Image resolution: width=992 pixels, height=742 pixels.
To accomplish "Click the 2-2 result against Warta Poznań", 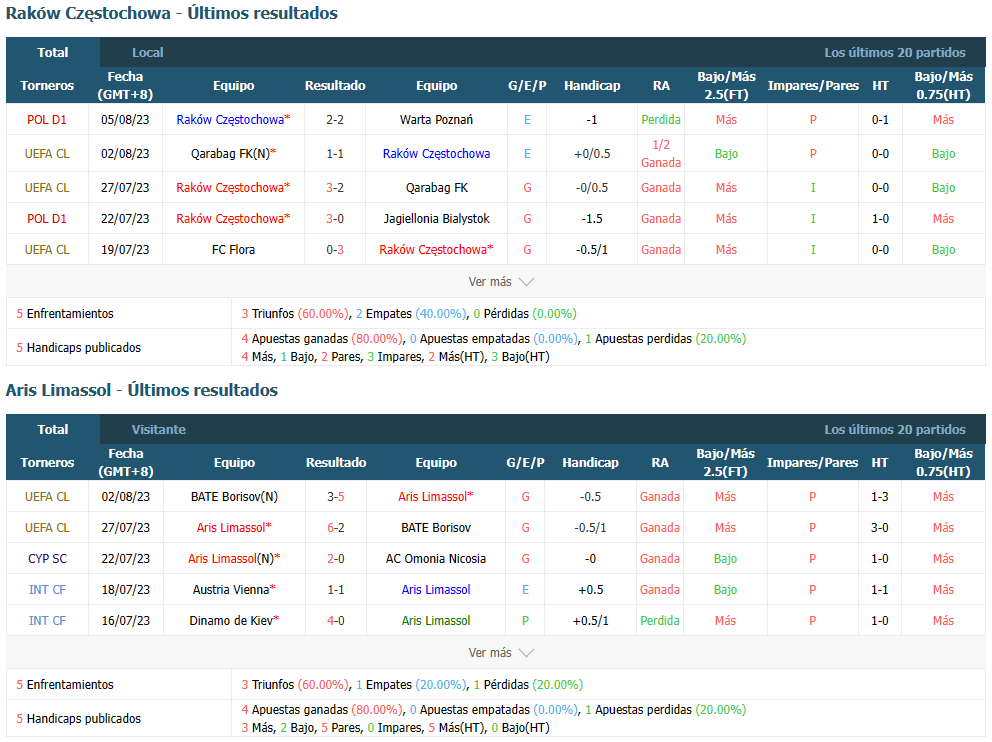I will point(335,120).
